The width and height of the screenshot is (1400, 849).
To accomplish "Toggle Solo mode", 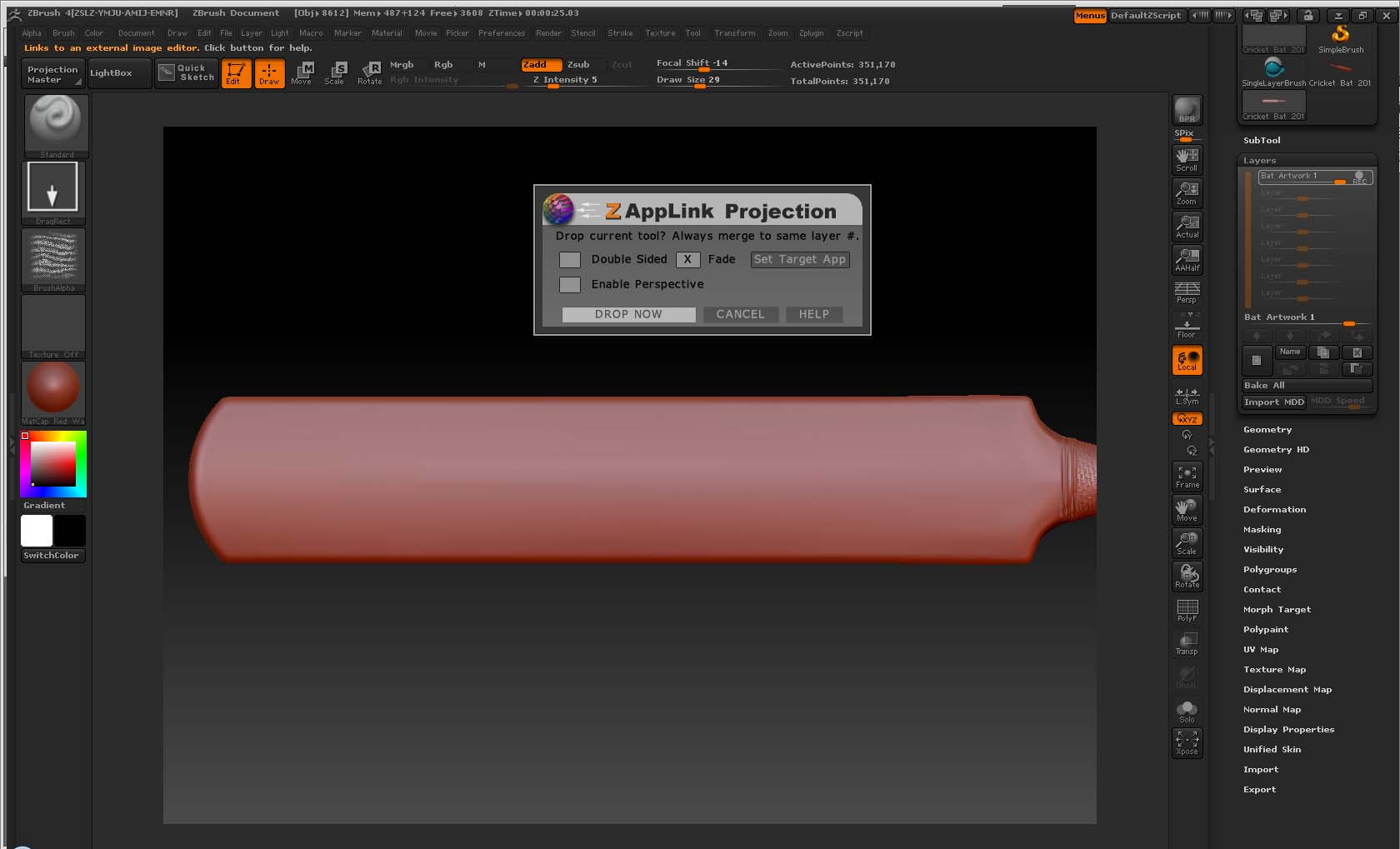I will [x=1187, y=711].
